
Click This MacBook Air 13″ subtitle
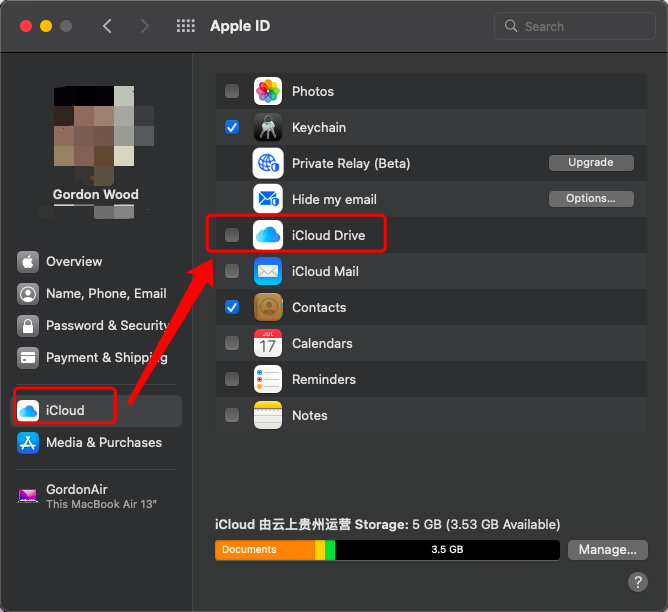[x=101, y=504]
